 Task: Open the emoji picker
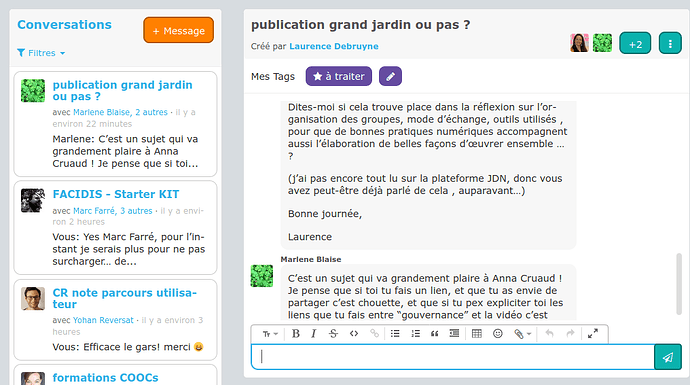coord(498,334)
